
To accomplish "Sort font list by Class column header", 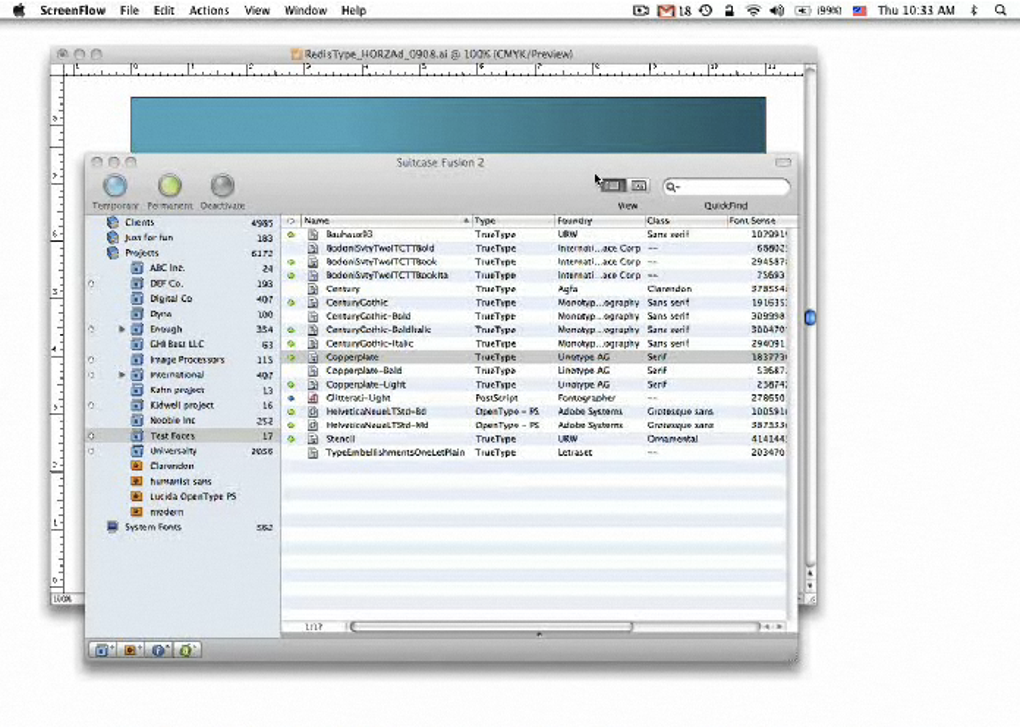I will click(685, 221).
